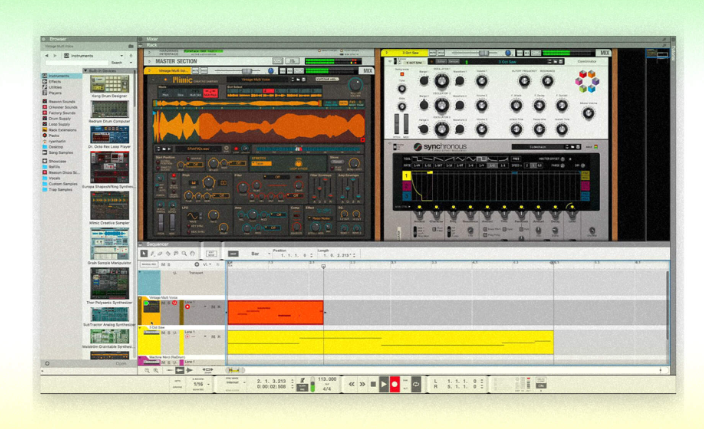This screenshot has height=429, width=704.
Task: Select the Kong Drum Designer thumbnail
Action: [x=110, y=84]
